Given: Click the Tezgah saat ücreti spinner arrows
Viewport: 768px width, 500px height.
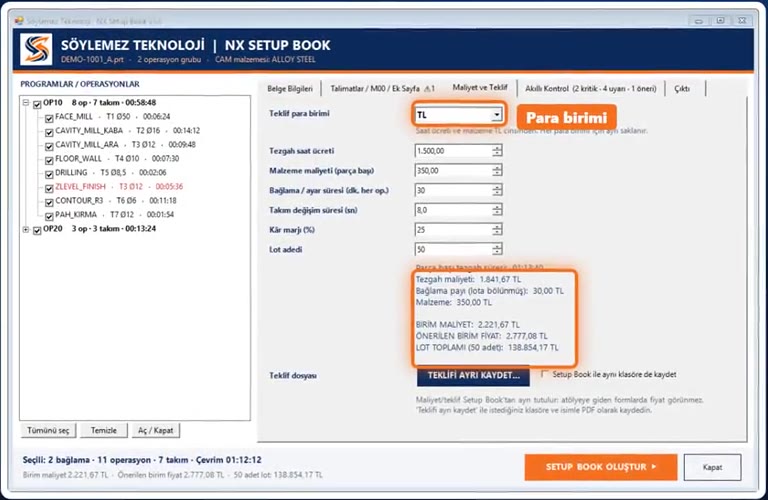Looking at the screenshot, I should point(497,151).
